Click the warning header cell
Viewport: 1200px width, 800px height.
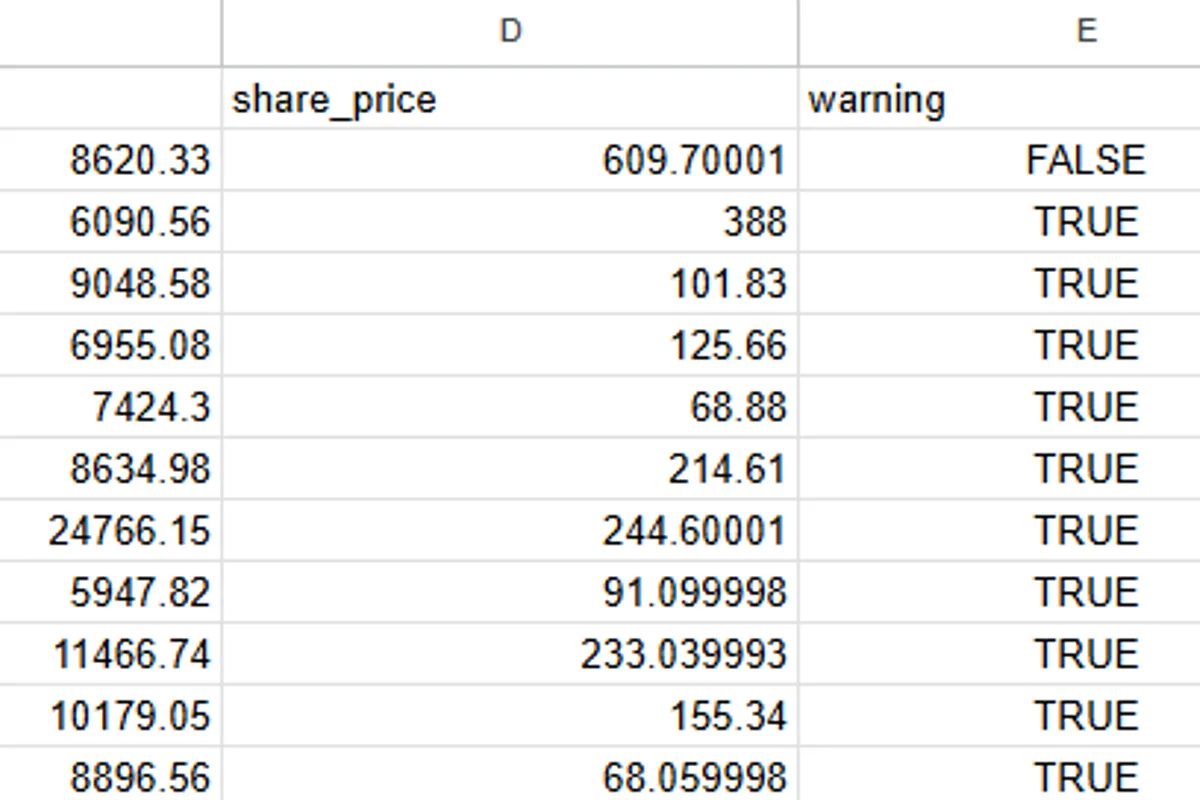tap(1000, 99)
